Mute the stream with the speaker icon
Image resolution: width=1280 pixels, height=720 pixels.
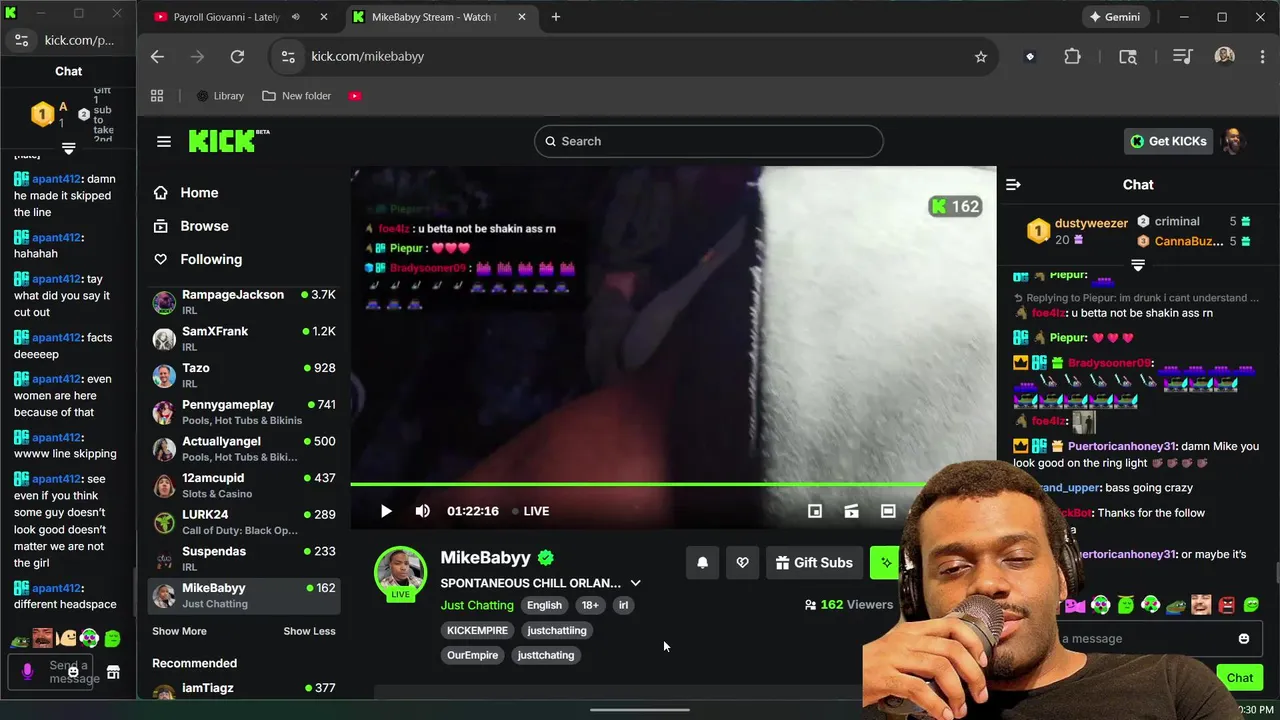click(423, 511)
